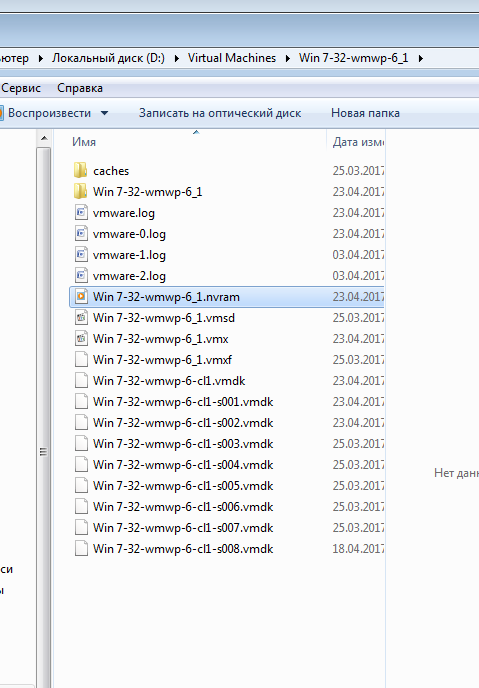This screenshot has width=479, height=688.
Task: Click navigation pane scroll up arrow
Action: coord(44,139)
